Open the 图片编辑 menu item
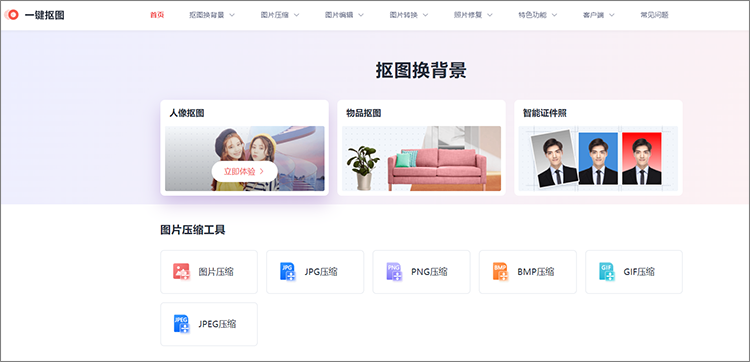The width and height of the screenshot is (750, 362). point(339,15)
